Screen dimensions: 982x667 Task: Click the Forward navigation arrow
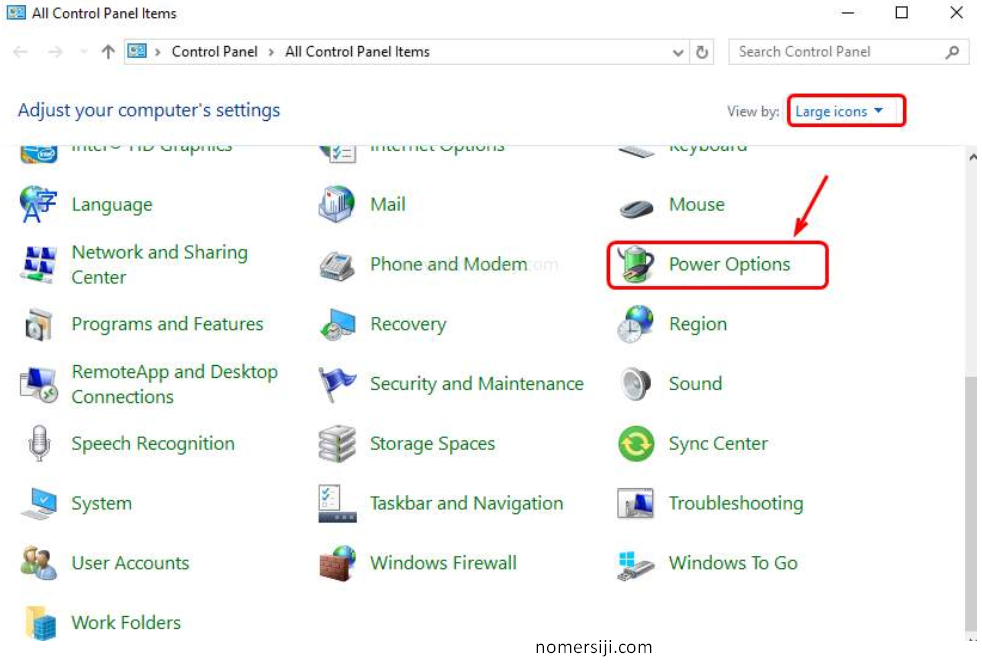pos(56,52)
